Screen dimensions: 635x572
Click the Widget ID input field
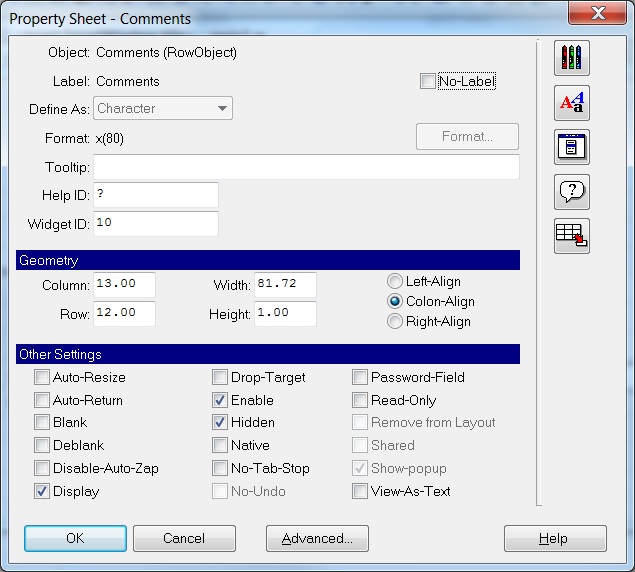click(156, 224)
